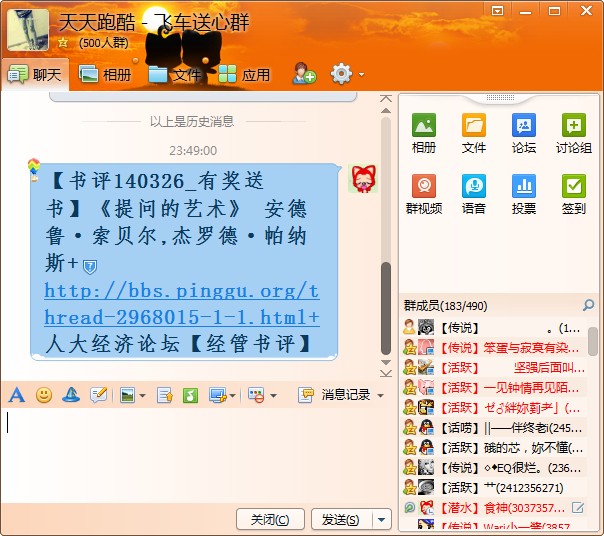Select member 坚强后面叫...
604x536 pixels.
pos(493,368)
